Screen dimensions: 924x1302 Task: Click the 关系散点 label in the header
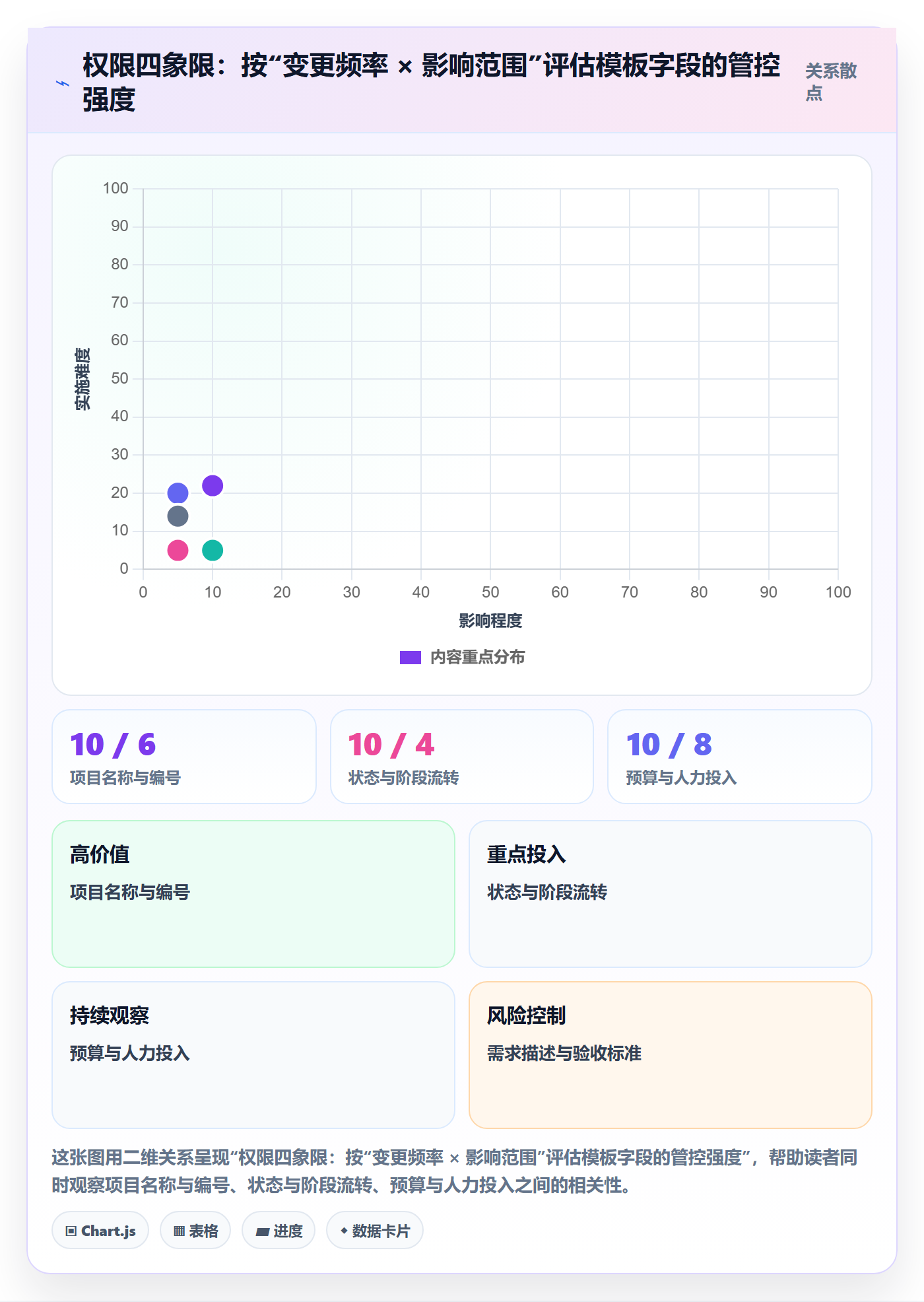pyautogui.click(x=831, y=82)
